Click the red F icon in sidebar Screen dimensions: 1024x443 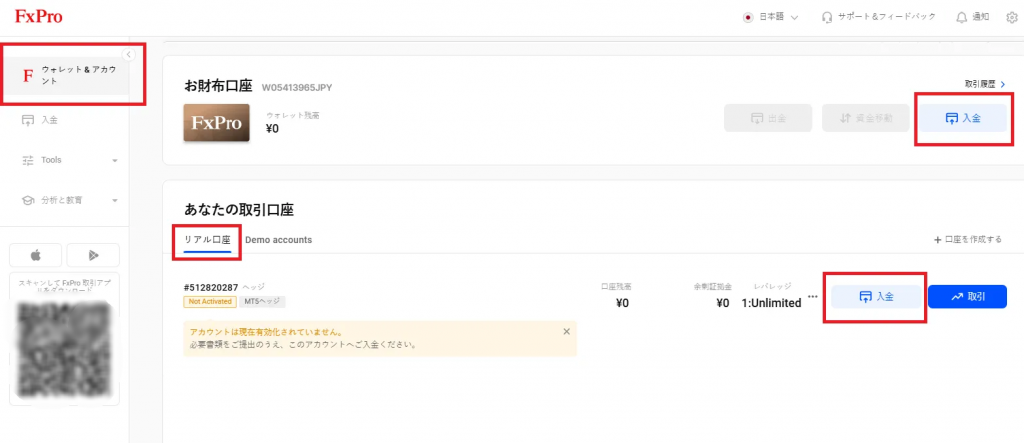click(27, 76)
